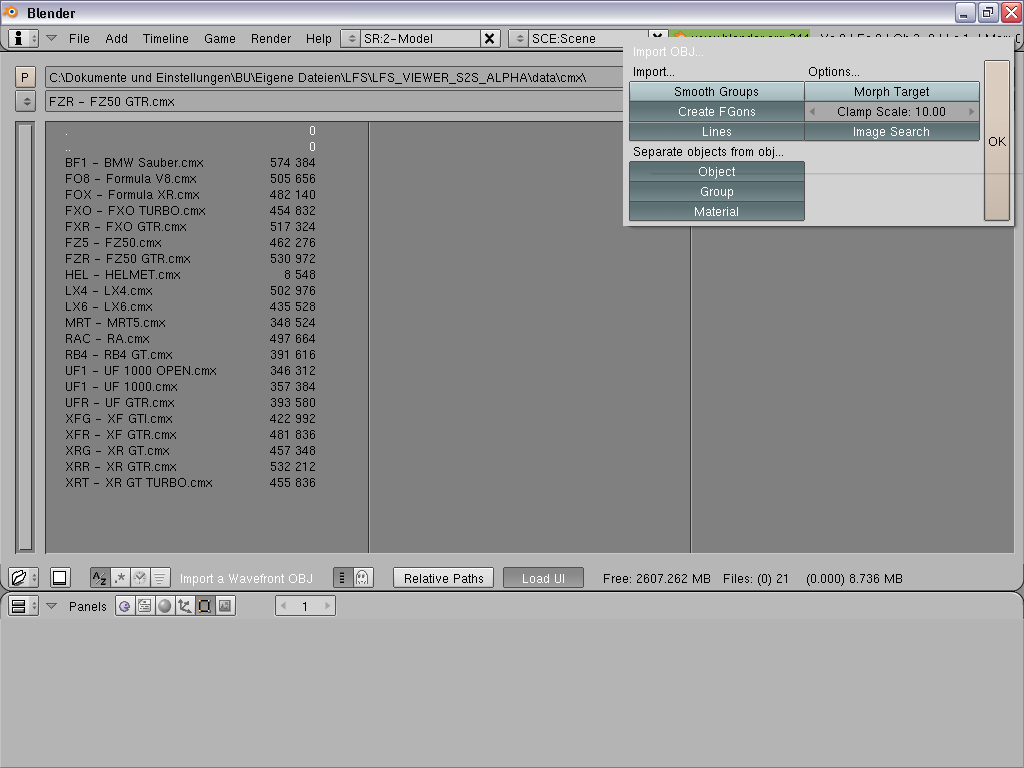Open the Editing context square icon

204,606
